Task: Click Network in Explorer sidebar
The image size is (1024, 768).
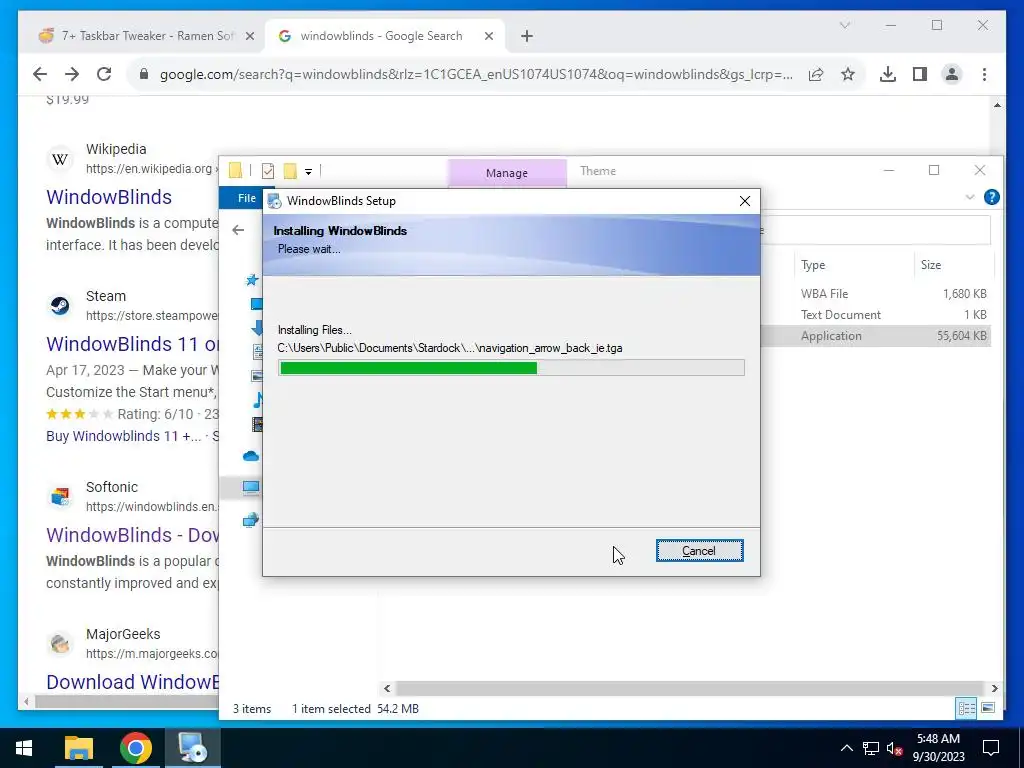Action: point(251,520)
